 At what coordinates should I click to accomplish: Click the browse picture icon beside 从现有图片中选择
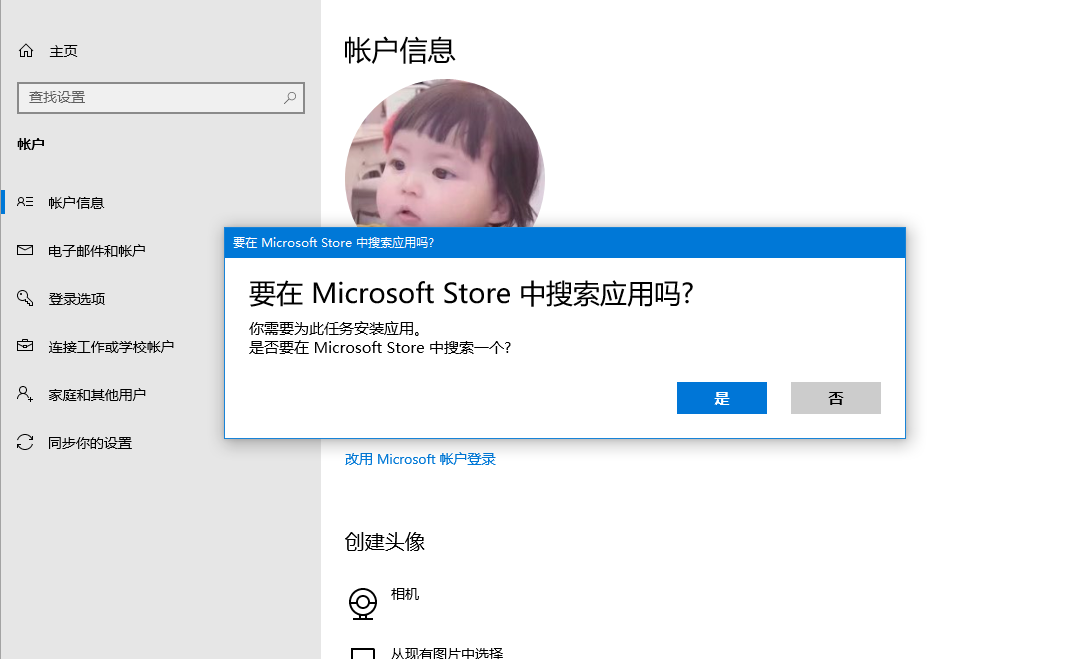coord(363,653)
